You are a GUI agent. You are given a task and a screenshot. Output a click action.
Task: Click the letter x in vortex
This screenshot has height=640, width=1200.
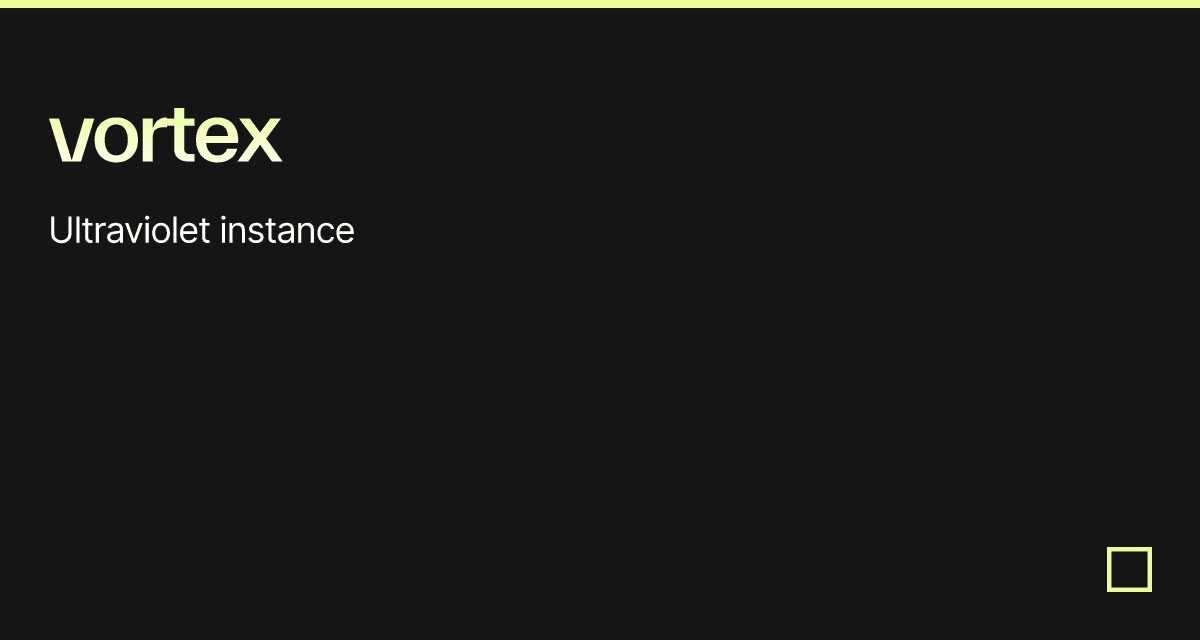260,140
